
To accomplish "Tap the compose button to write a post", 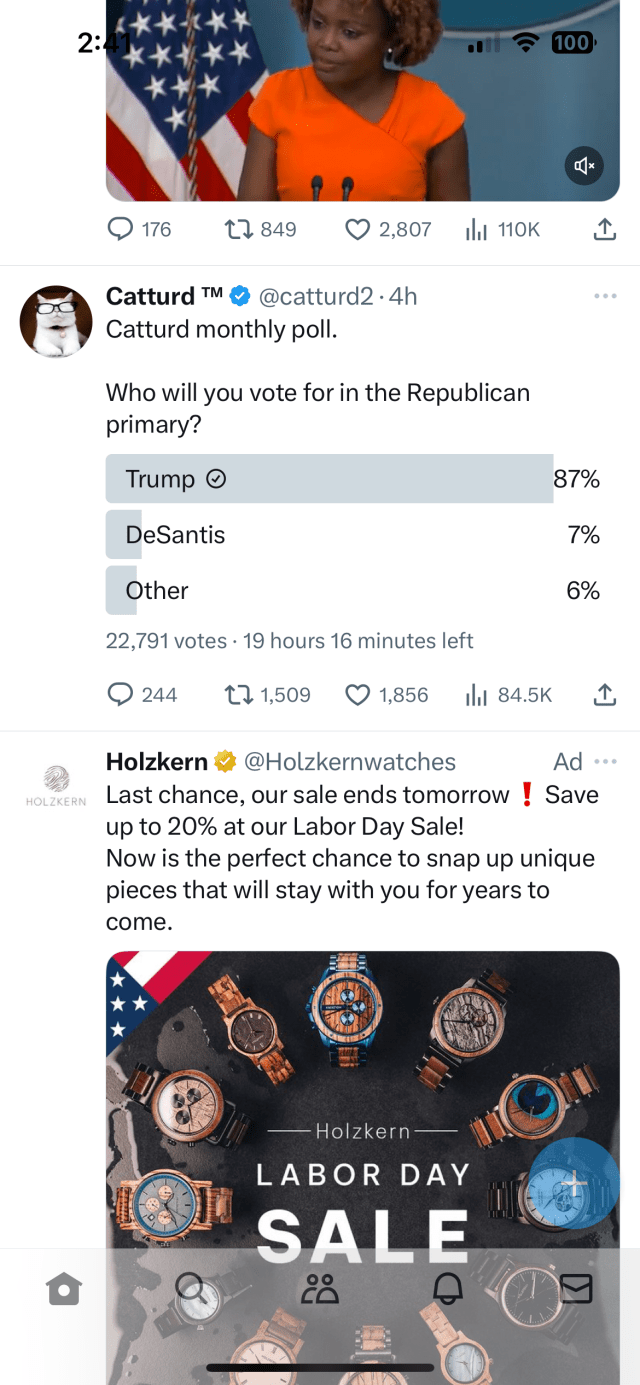I will 573,1182.
